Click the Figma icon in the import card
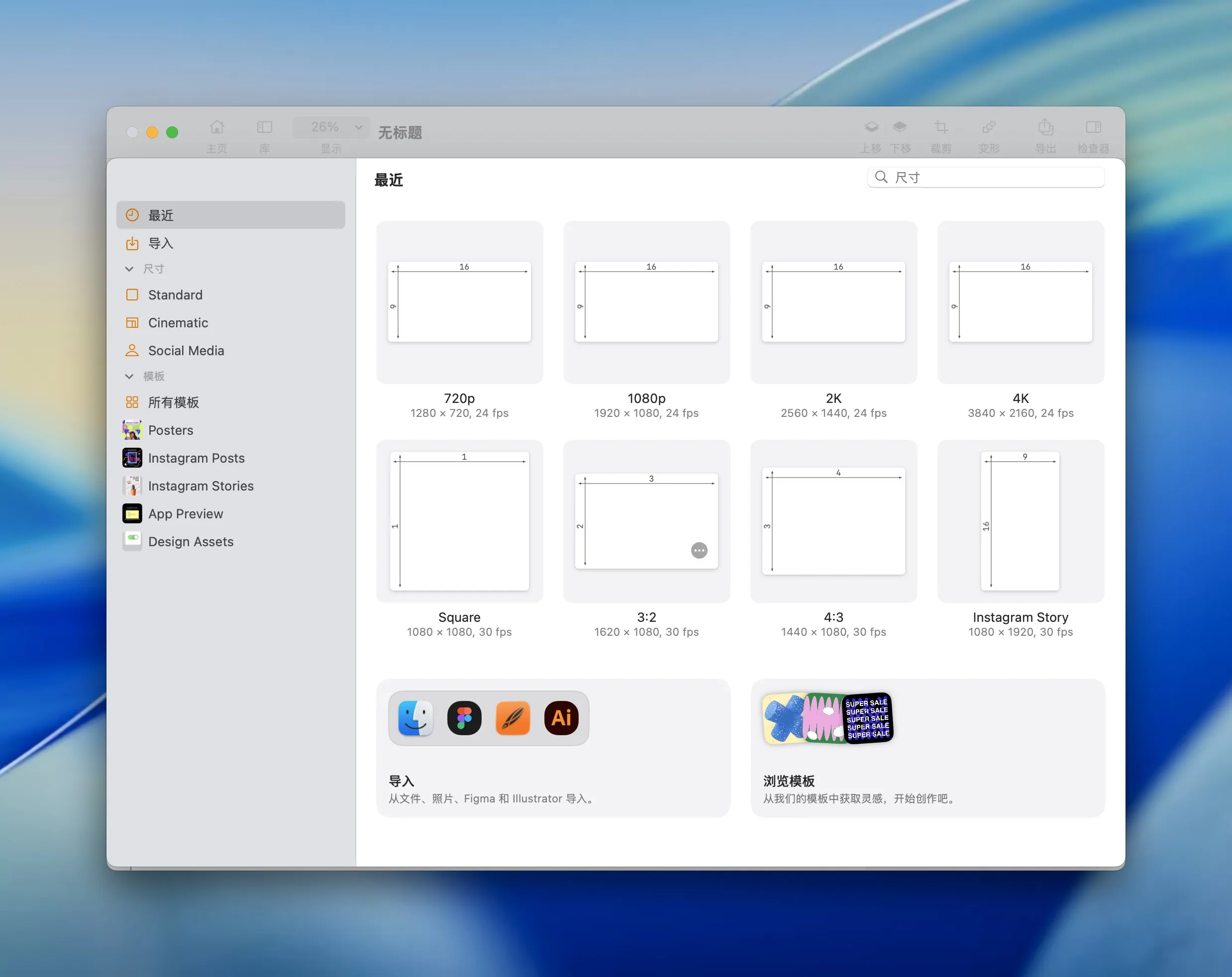The width and height of the screenshot is (1232, 977). 464,718
